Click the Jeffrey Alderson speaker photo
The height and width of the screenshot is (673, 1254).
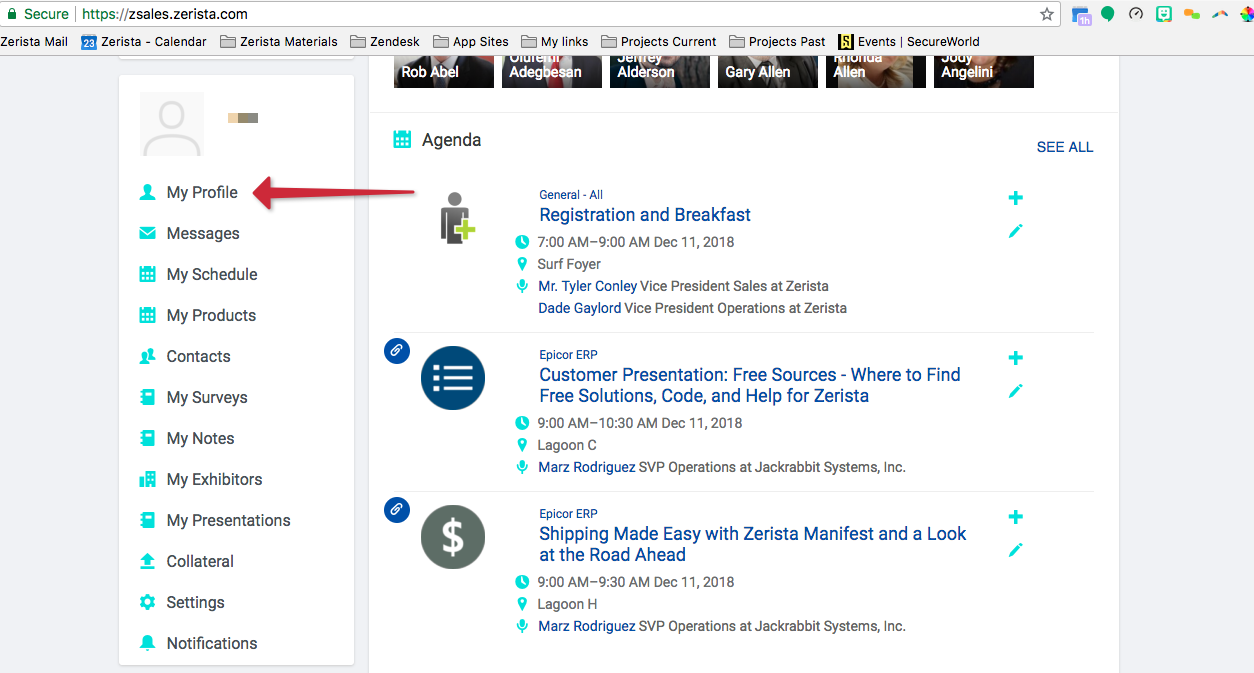coord(660,72)
